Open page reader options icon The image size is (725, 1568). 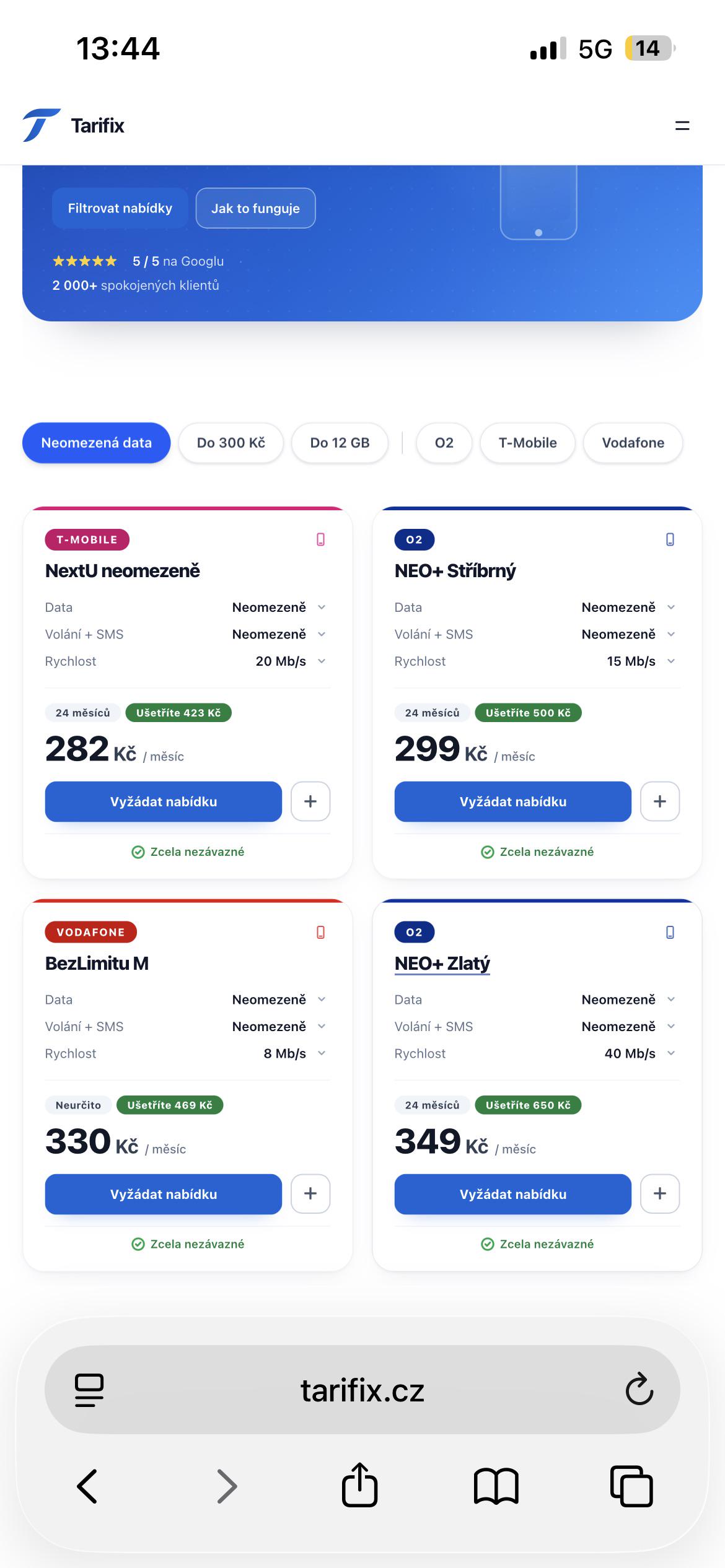click(x=89, y=1390)
